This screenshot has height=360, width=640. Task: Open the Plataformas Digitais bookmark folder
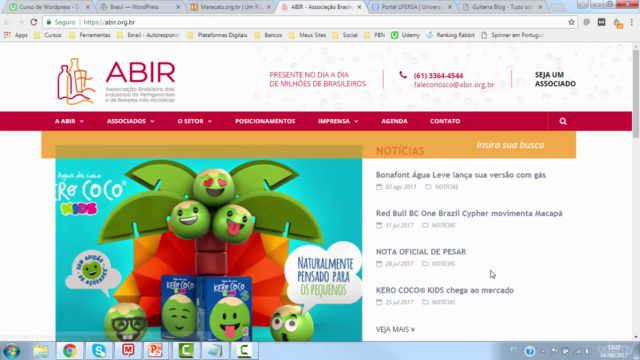pos(217,35)
